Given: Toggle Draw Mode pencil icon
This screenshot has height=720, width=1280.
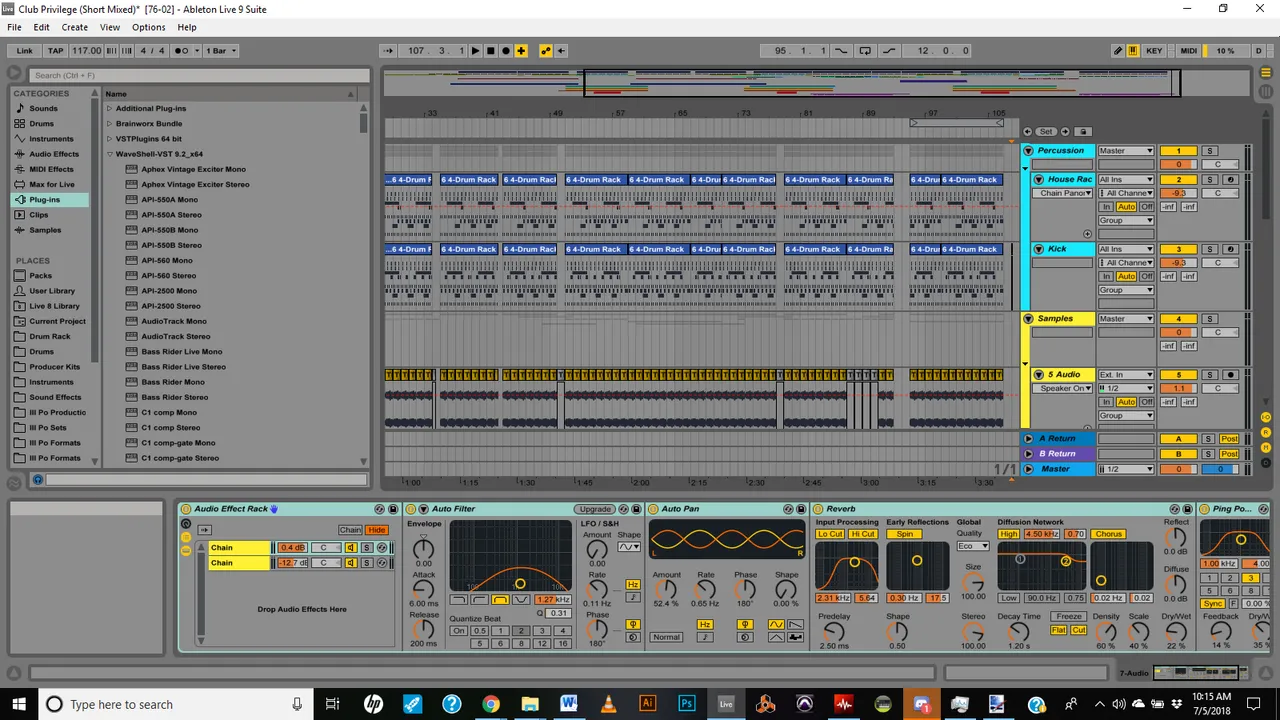Looking at the screenshot, I should pyautogui.click(x=1118, y=51).
